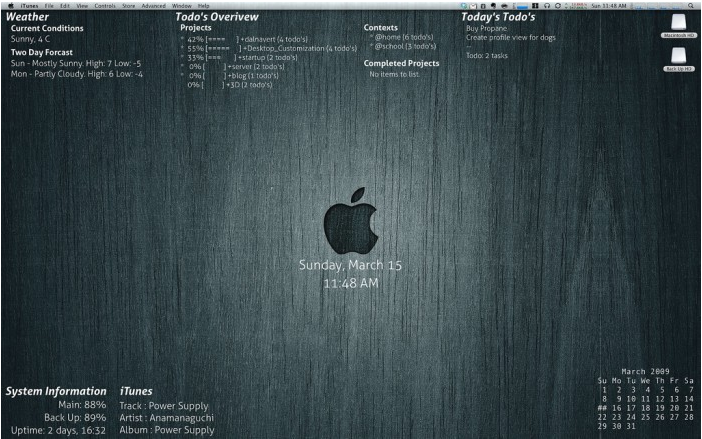Click the network speed meter in menu bar
Image resolution: width=702 pixels, height=439 pixels.
[x=576, y=6]
